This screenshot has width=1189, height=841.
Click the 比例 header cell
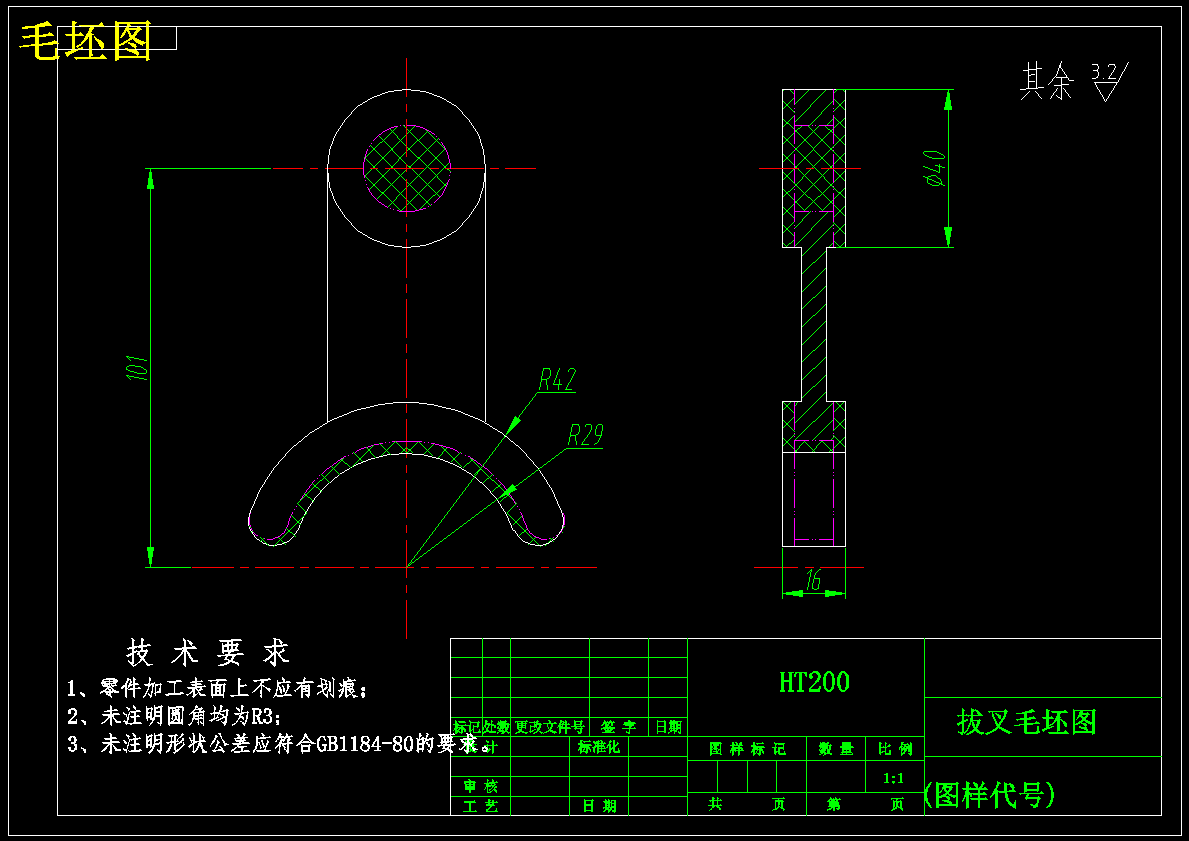[895, 749]
